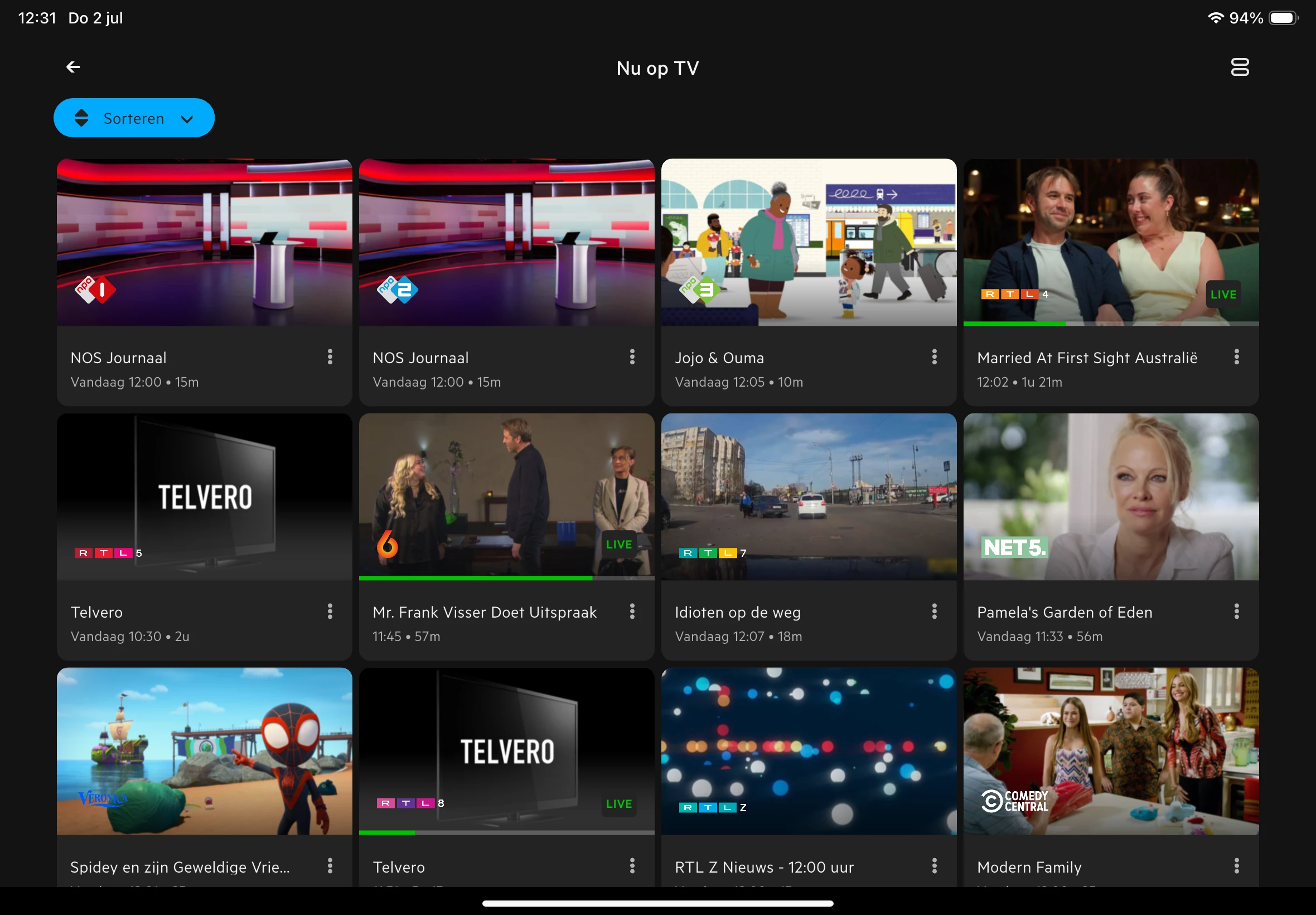Screen dimensions: 1316x915
Task: Select the 'Jojo & Ouma' title
Action: (719, 358)
